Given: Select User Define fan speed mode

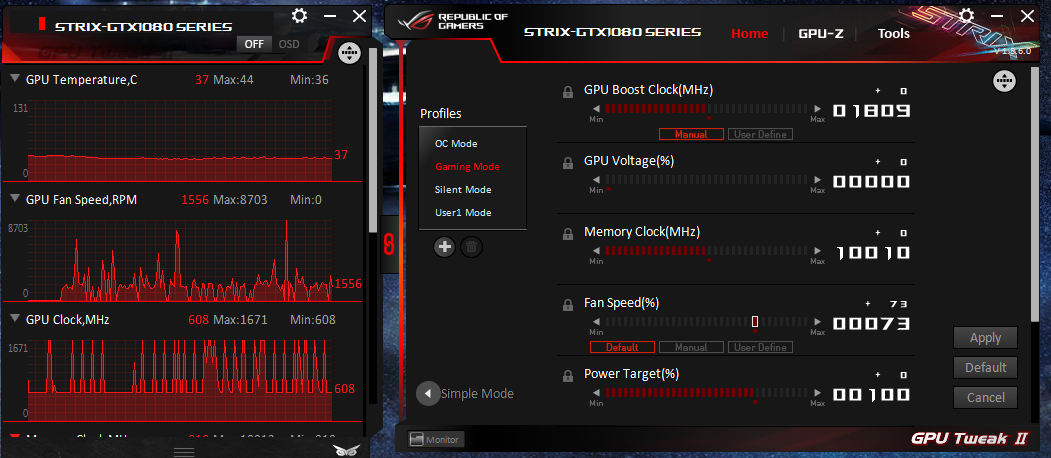Looking at the screenshot, I should point(760,347).
